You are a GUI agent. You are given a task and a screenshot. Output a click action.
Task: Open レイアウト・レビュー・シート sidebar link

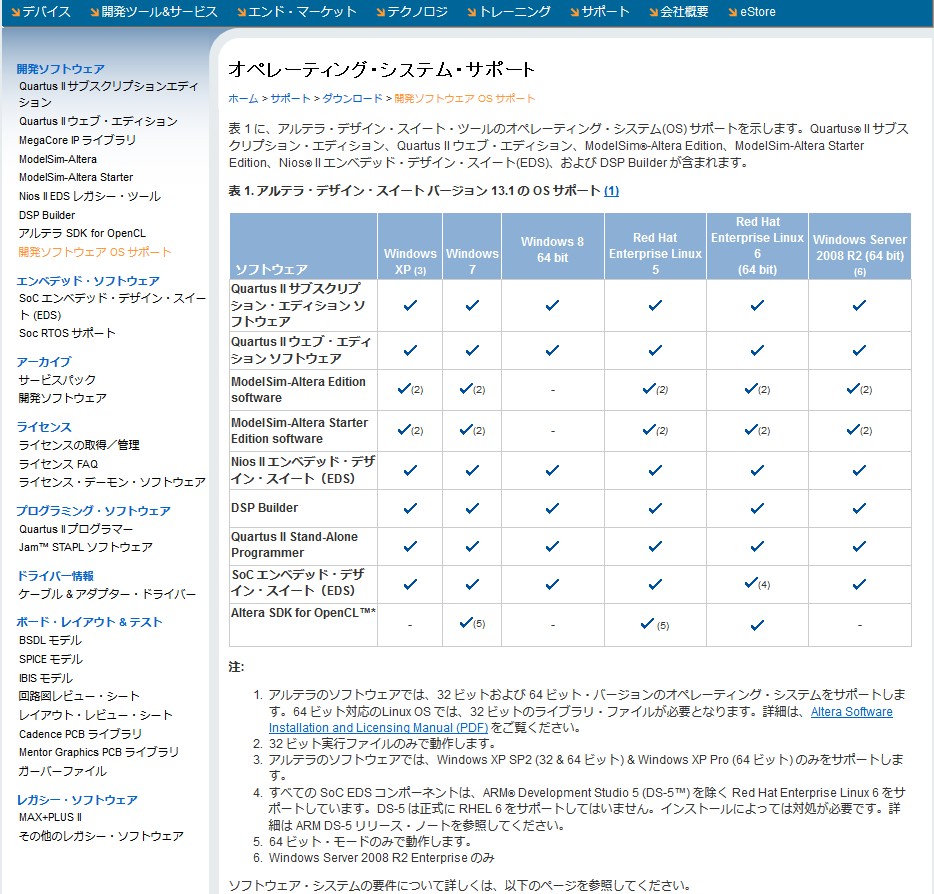95,715
